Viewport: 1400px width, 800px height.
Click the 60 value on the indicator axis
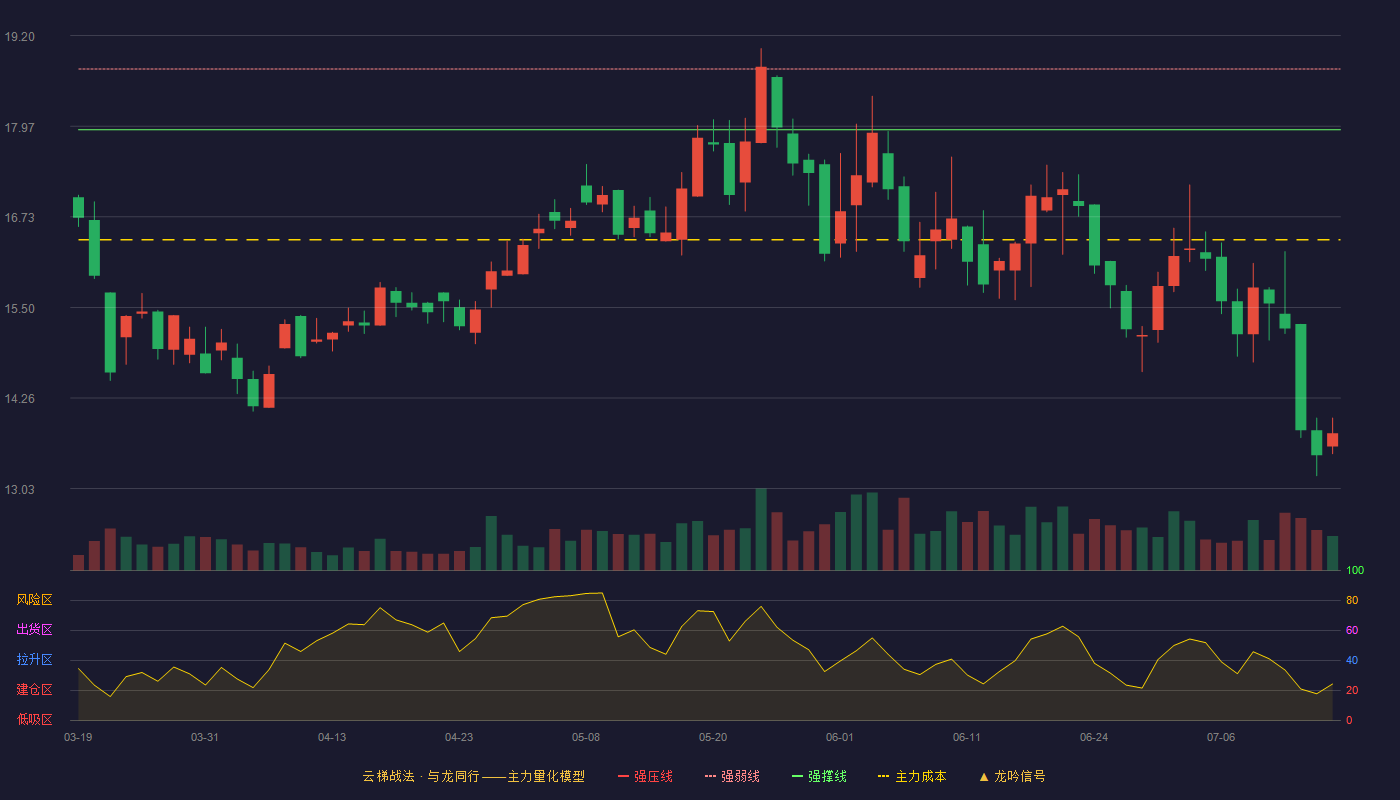point(1352,630)
